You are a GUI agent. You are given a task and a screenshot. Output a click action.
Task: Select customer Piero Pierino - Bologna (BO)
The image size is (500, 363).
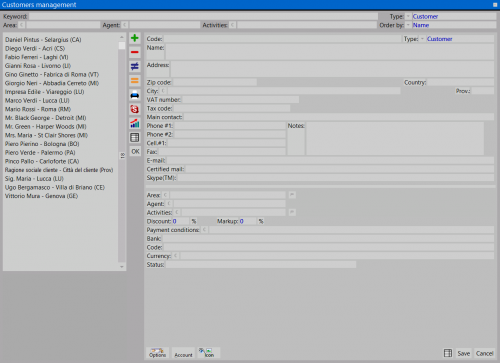click(x=42, y=144)
